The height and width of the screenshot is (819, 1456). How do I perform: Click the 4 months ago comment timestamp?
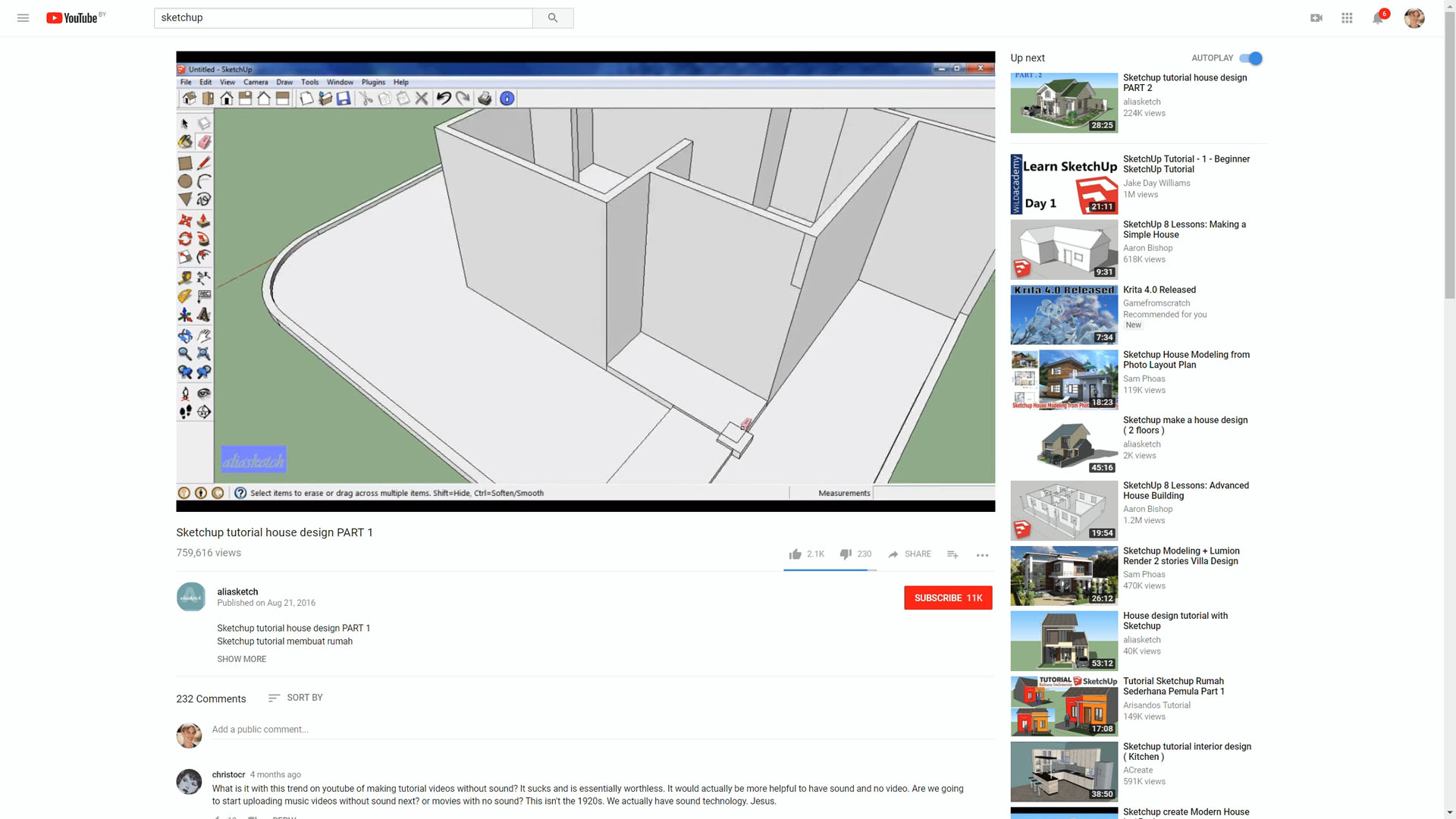(275, 775)
